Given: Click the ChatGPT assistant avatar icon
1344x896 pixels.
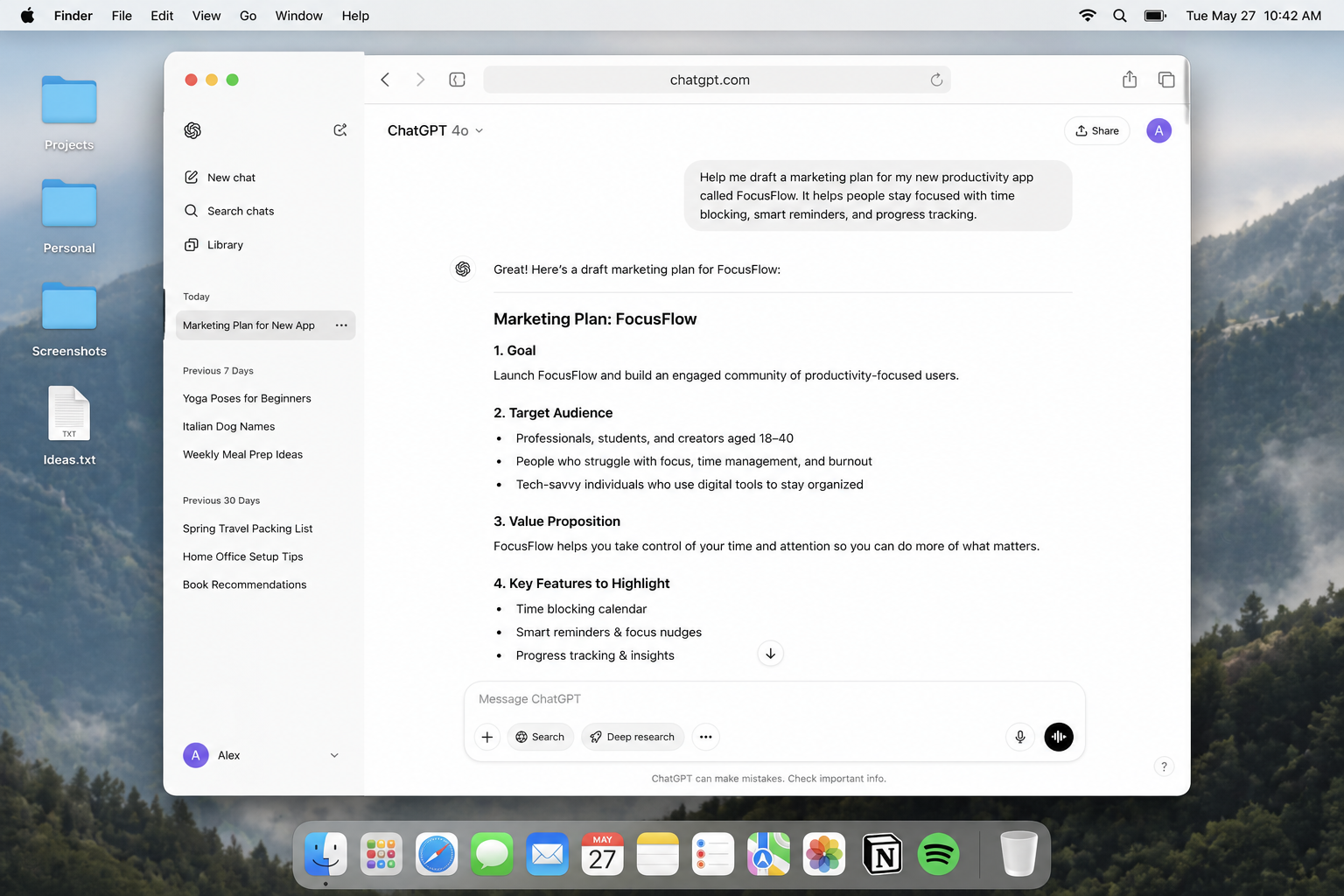Looking at the screenshot, I should pyautogui.click(x=463, y=269).
